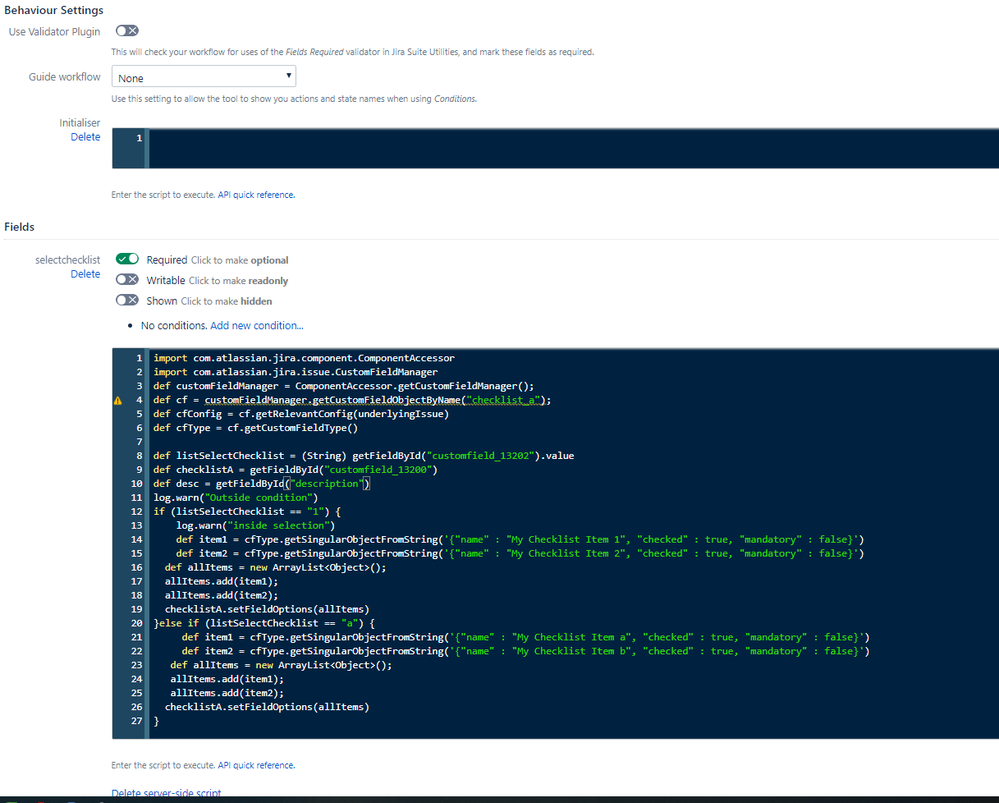
Task: Click line number 12 in editor gutter
Action: coord(136,511)
